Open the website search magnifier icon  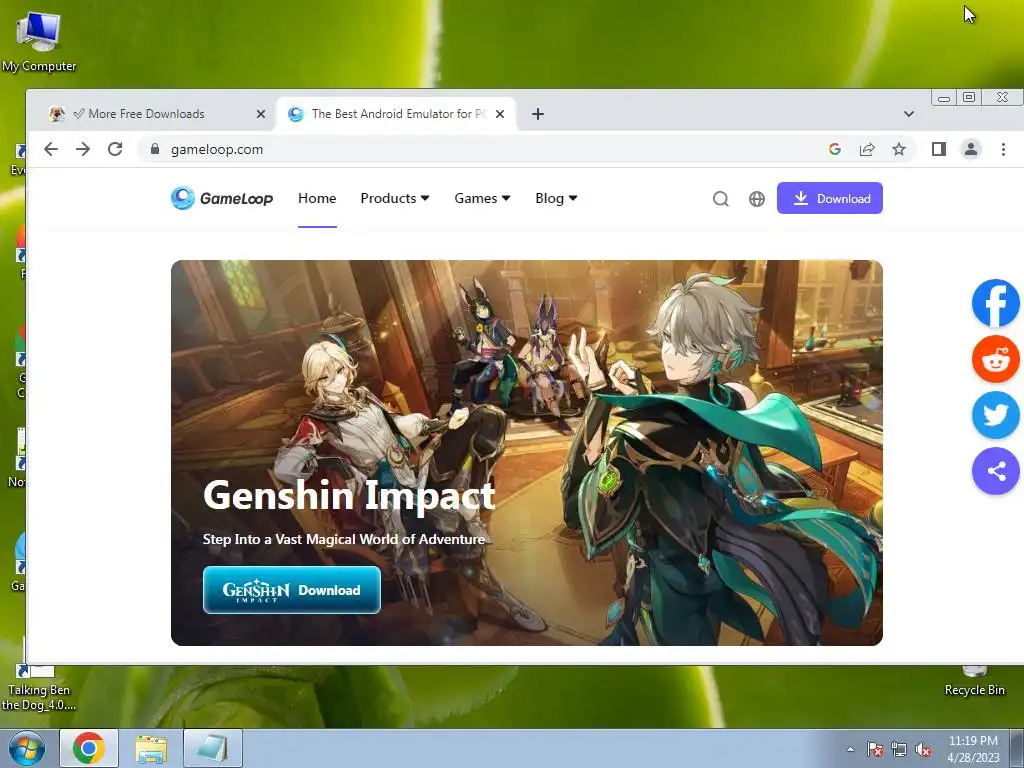point(720,199)
